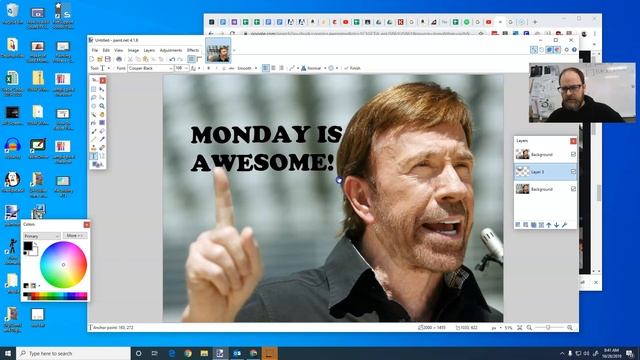Toggle left text alignment

[x=265, y=68]
